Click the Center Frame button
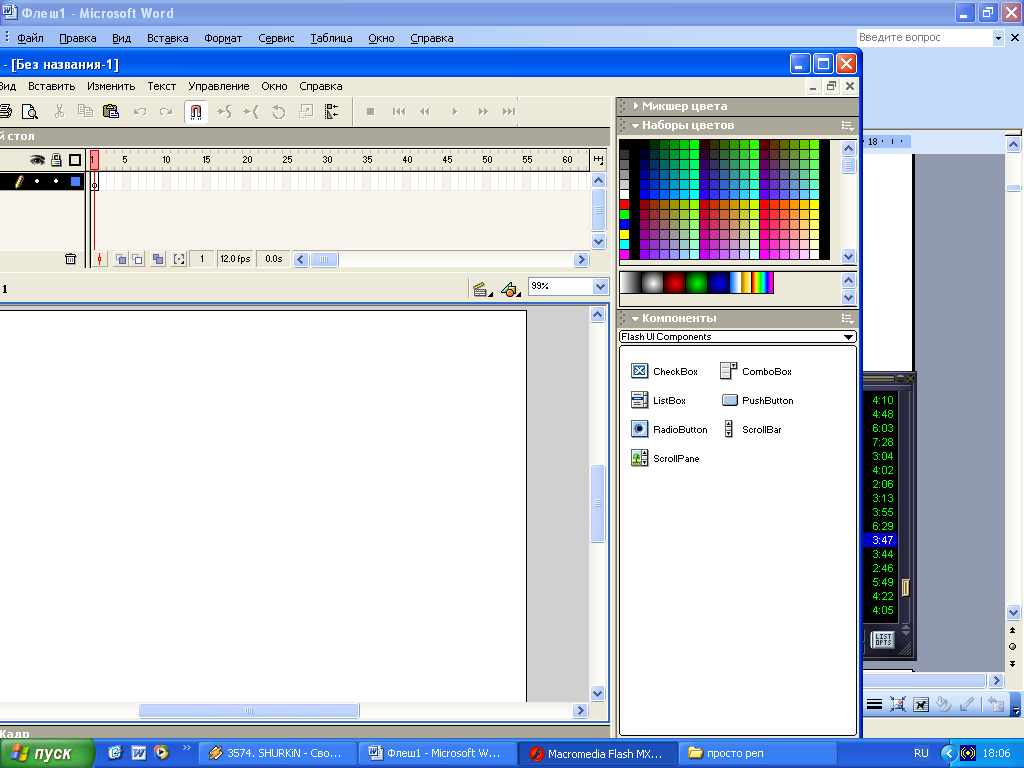Screen dimensions: 1024x768 (99, 259)
